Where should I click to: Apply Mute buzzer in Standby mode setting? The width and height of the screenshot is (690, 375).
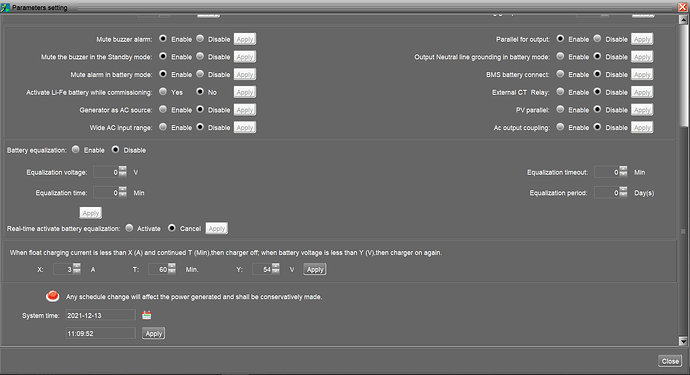pos(245,57)
